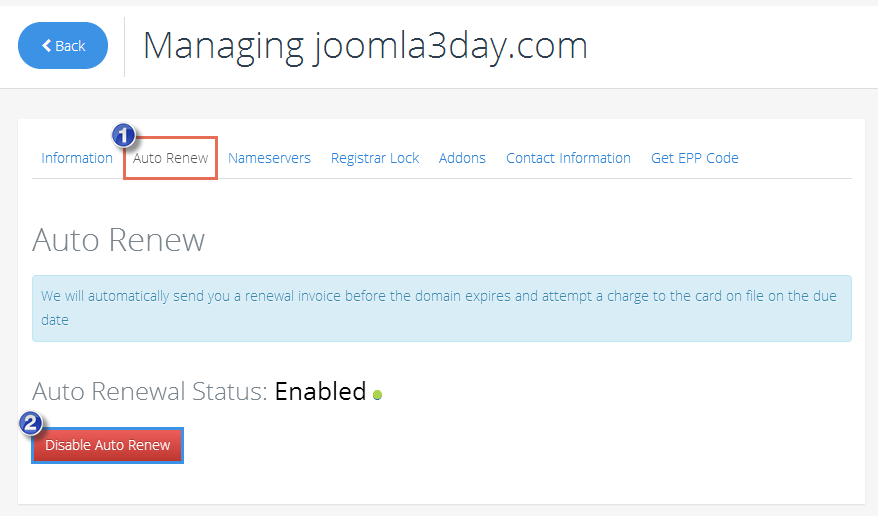Click the vertical divider beside Back button
878x516 pixels.
coord(124,46)
